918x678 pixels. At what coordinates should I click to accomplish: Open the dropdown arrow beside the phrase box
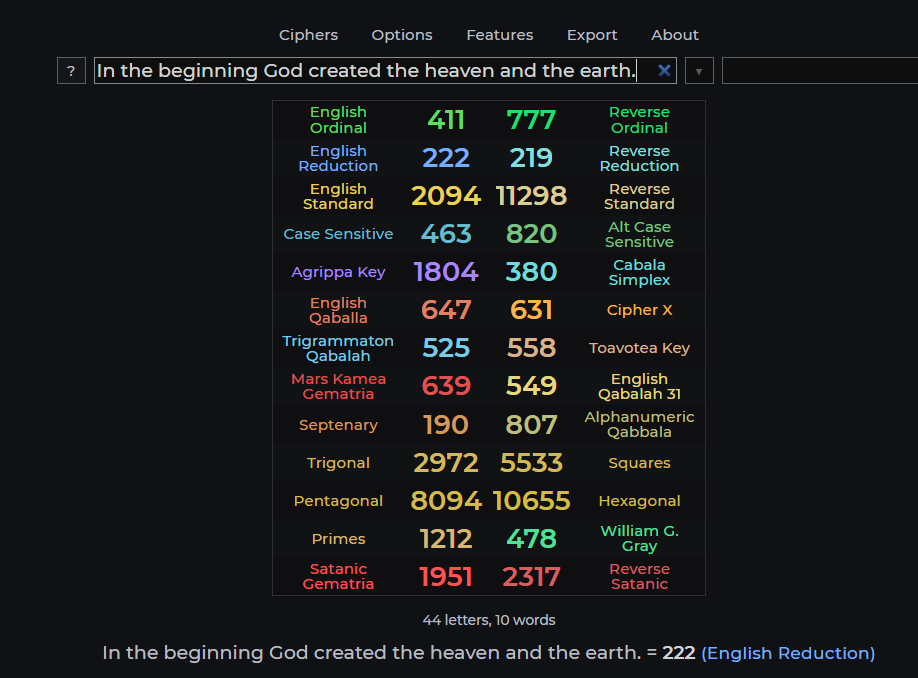point(699,71)
